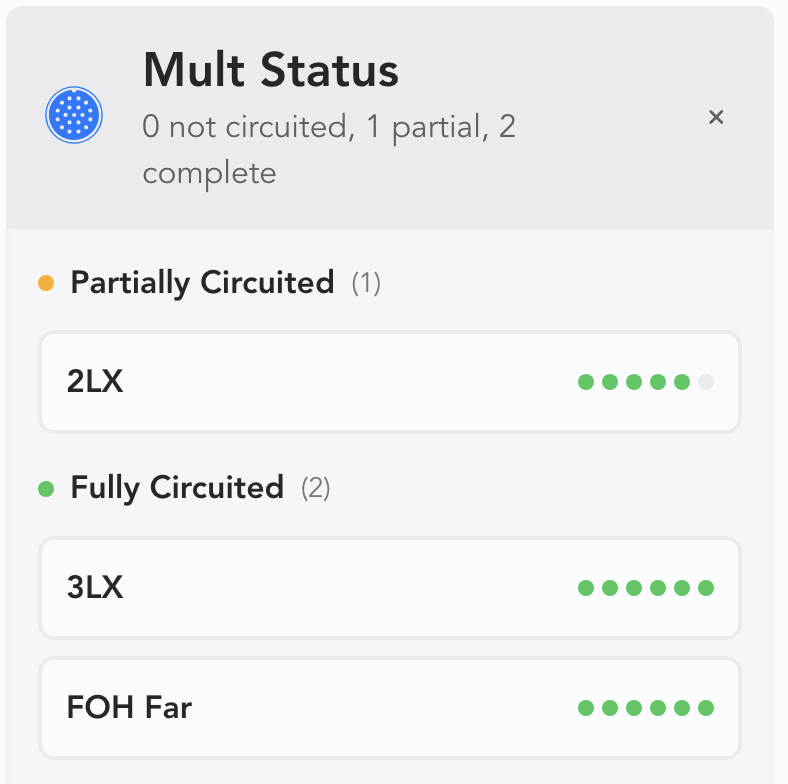Click the first circuit dot on FOH Far
This screenshot has width=788, height=784.
[586, 708]
